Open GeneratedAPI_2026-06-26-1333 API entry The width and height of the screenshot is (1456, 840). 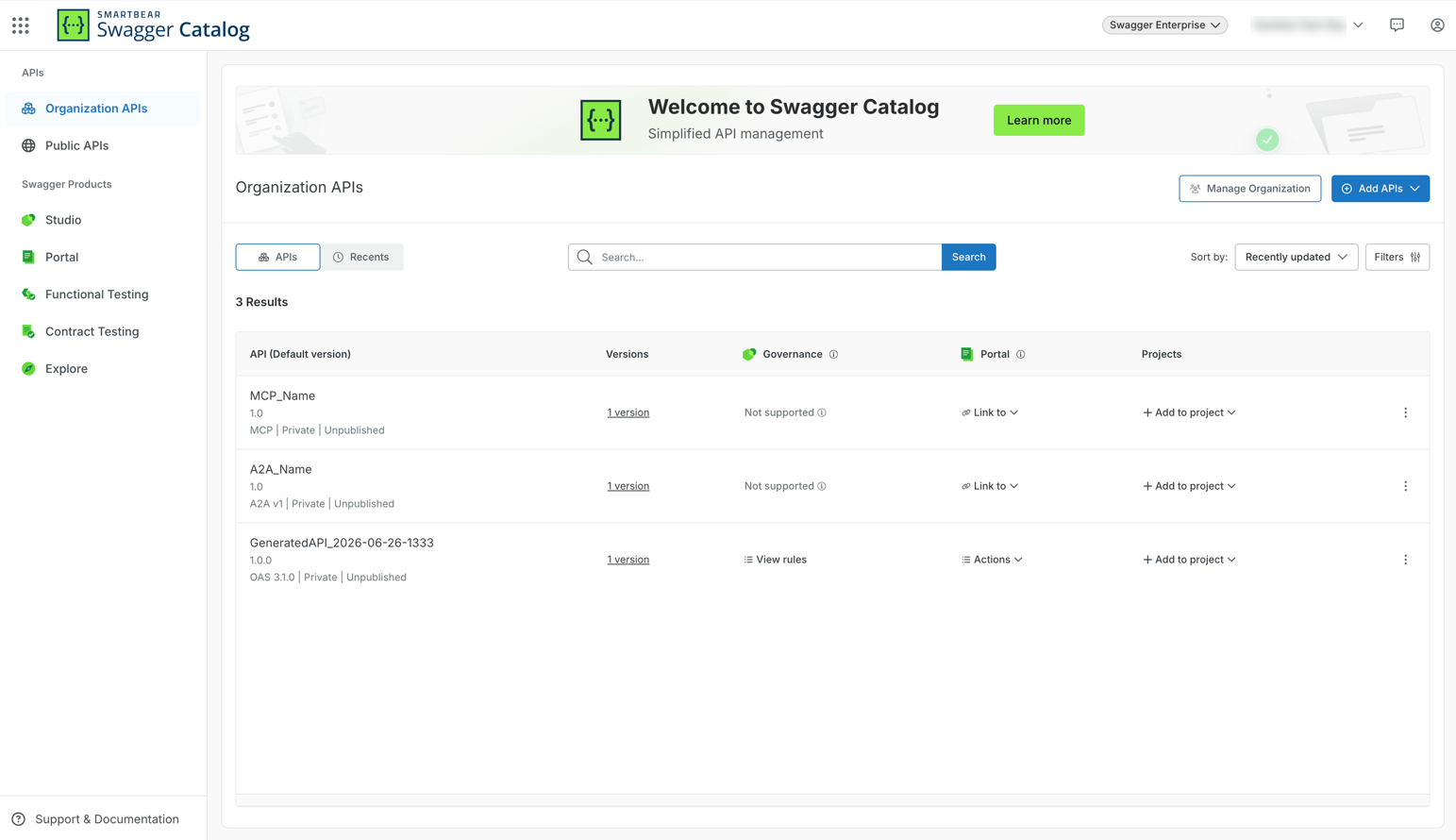[x=342, y=544]
